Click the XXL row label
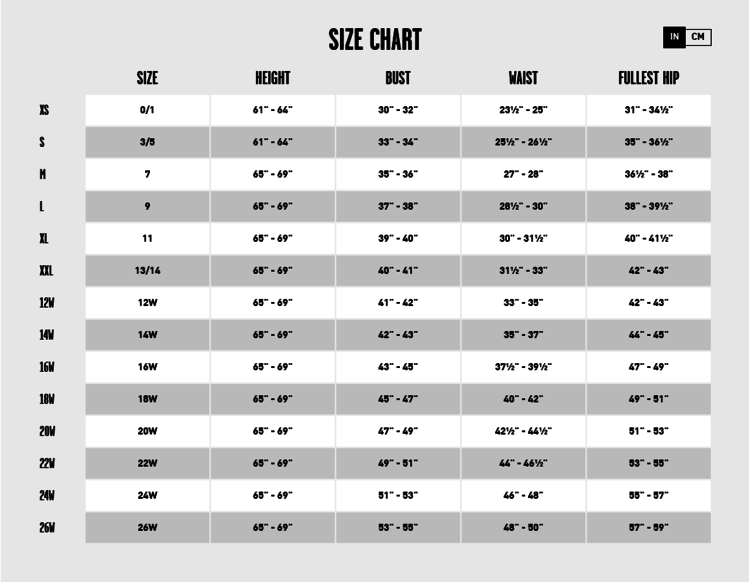The width and height of the screenshot is (749, 582). (46, 271)
